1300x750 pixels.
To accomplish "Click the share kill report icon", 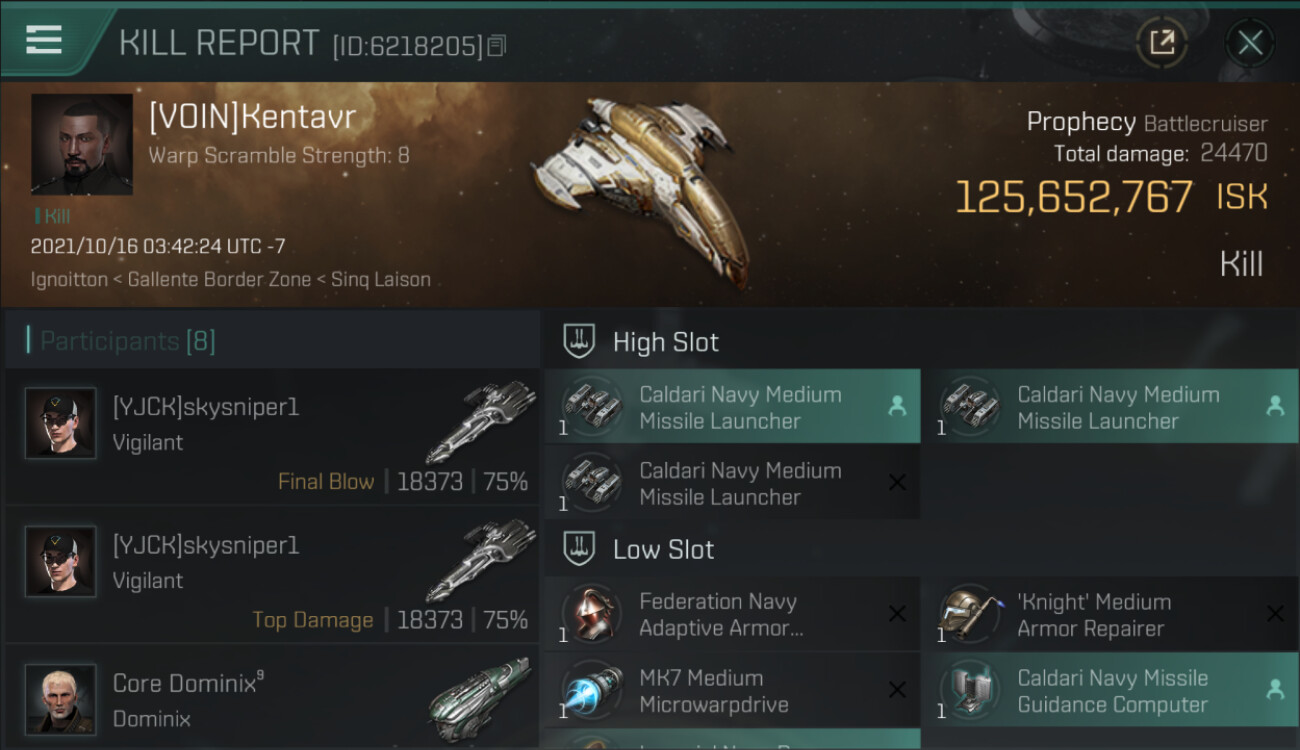I will coord(1162,43).
